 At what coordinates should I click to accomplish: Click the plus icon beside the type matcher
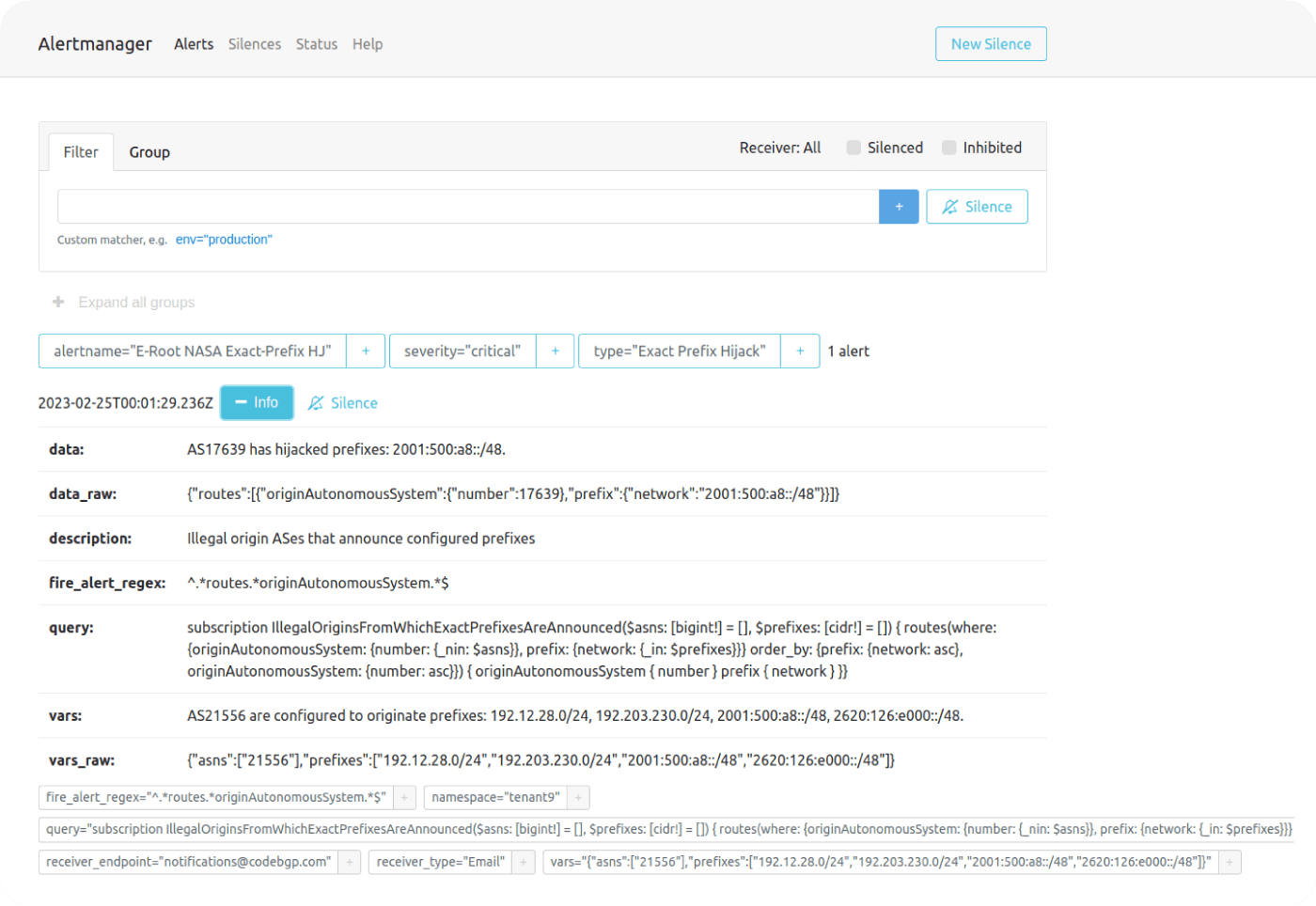click(800, 351)
